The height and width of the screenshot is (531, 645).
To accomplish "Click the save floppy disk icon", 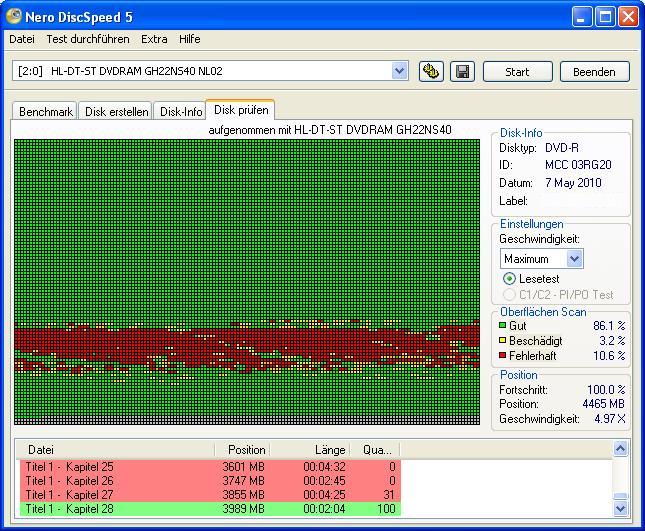I will point(461,71).
